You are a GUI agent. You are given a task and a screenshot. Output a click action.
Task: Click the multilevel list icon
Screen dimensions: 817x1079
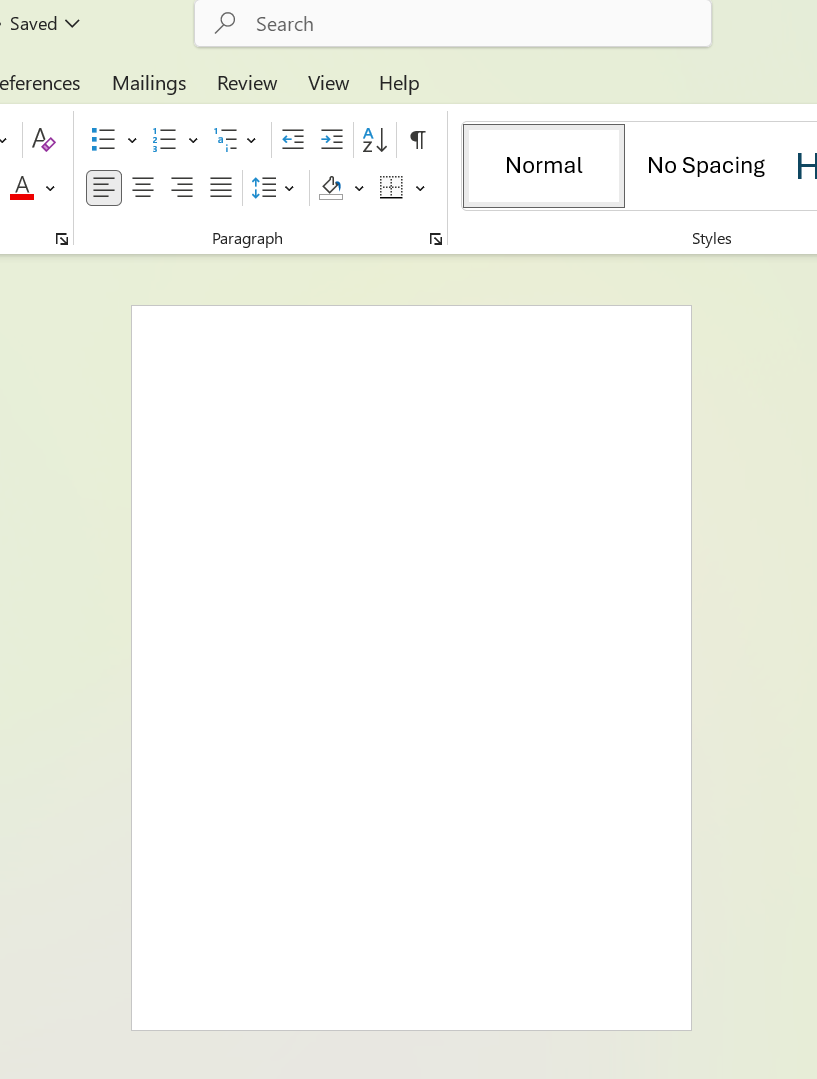click(226, 139)
